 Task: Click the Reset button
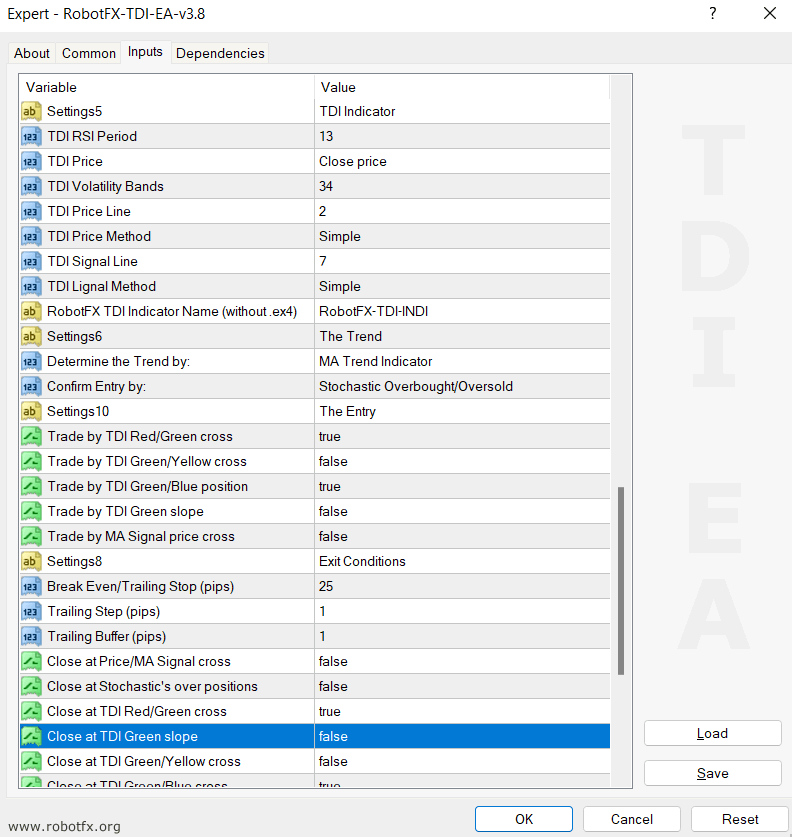tap(740, 819)
